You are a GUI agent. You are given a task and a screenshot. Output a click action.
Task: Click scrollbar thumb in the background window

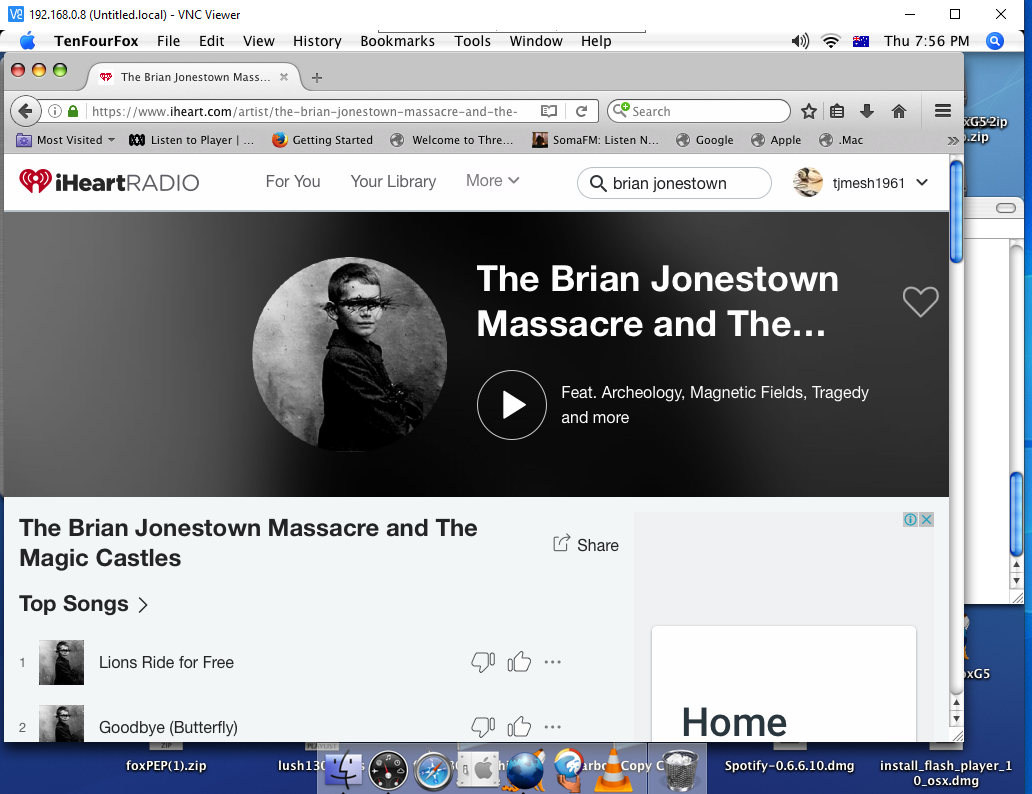click(x=1017, y=514)
